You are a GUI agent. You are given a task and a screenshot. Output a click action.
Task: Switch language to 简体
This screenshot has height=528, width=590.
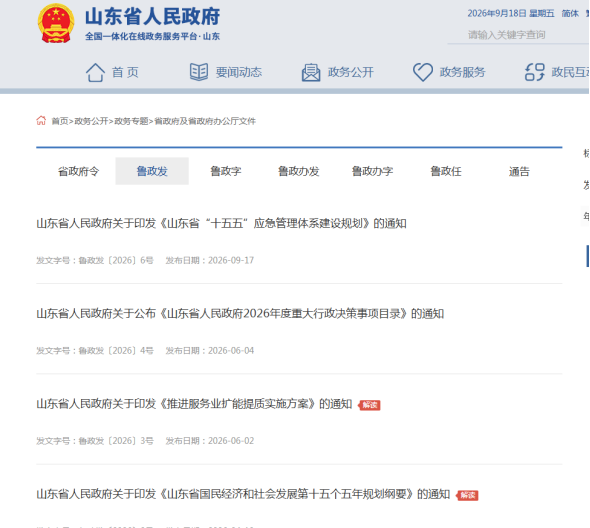pos(570,14)
